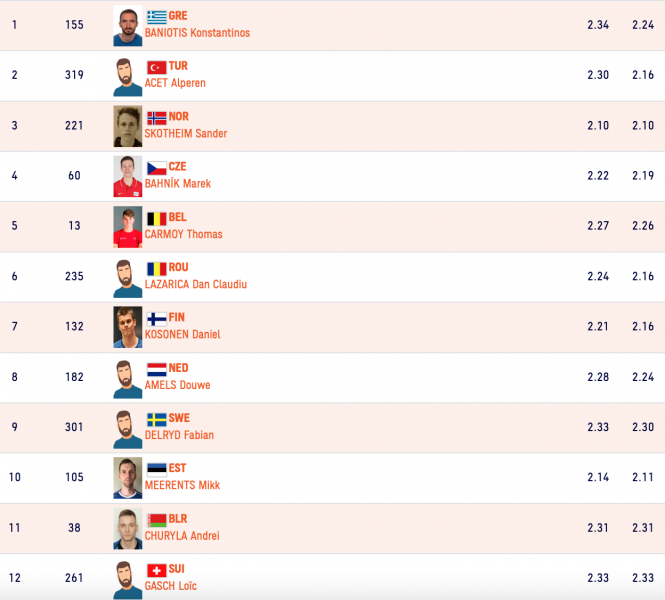Open ACET Alperen athlete profile link
The height and width of the screenshot is (600, 665).
[175, 83]
